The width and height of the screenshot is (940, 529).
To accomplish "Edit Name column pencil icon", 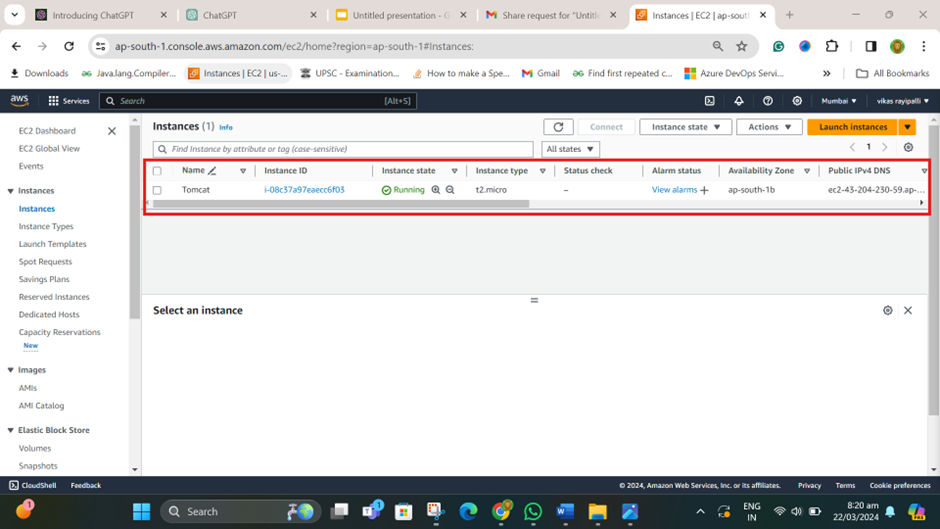I will [212, 171].
